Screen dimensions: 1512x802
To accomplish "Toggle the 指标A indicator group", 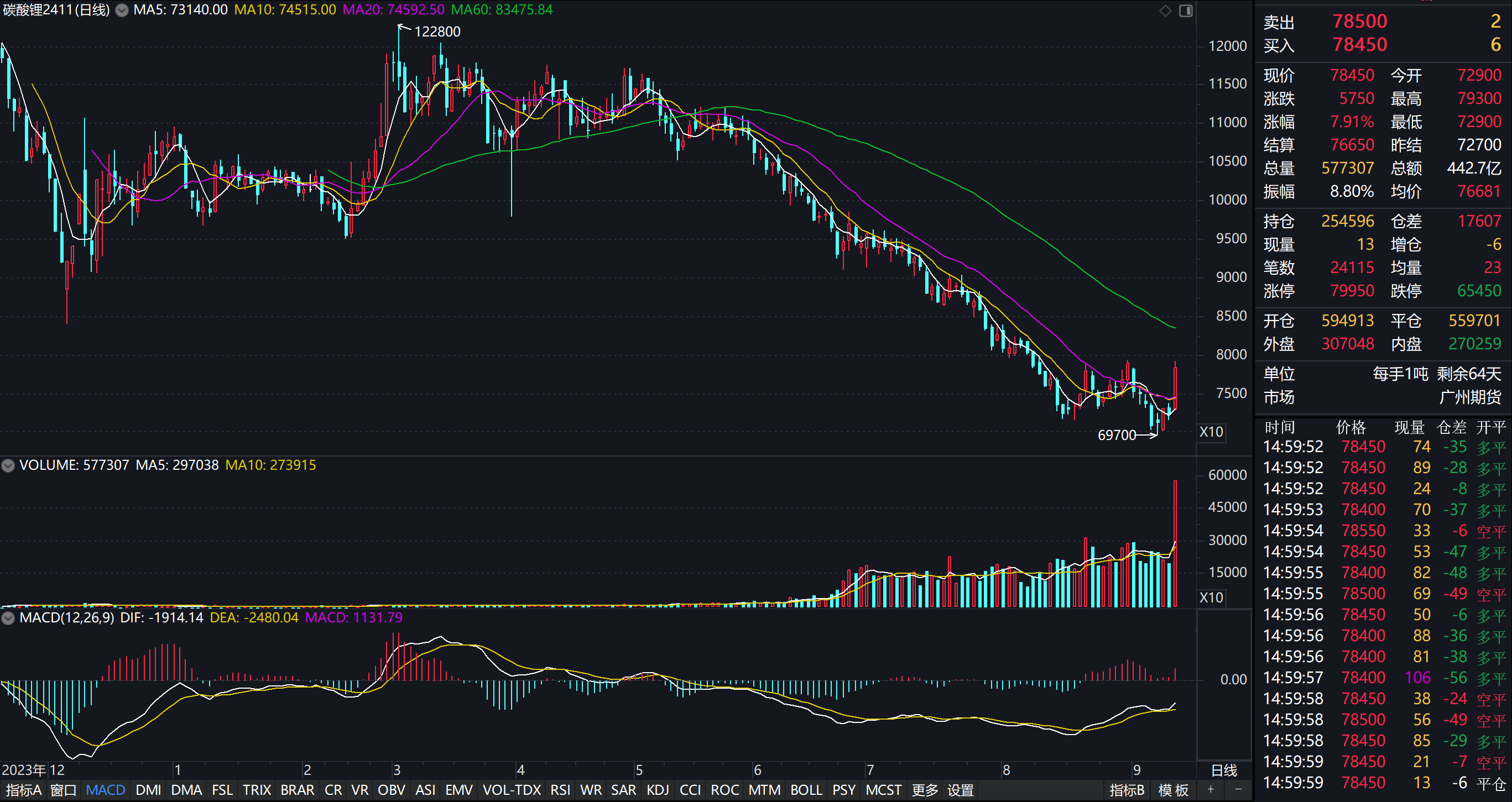I will (23, 790).
